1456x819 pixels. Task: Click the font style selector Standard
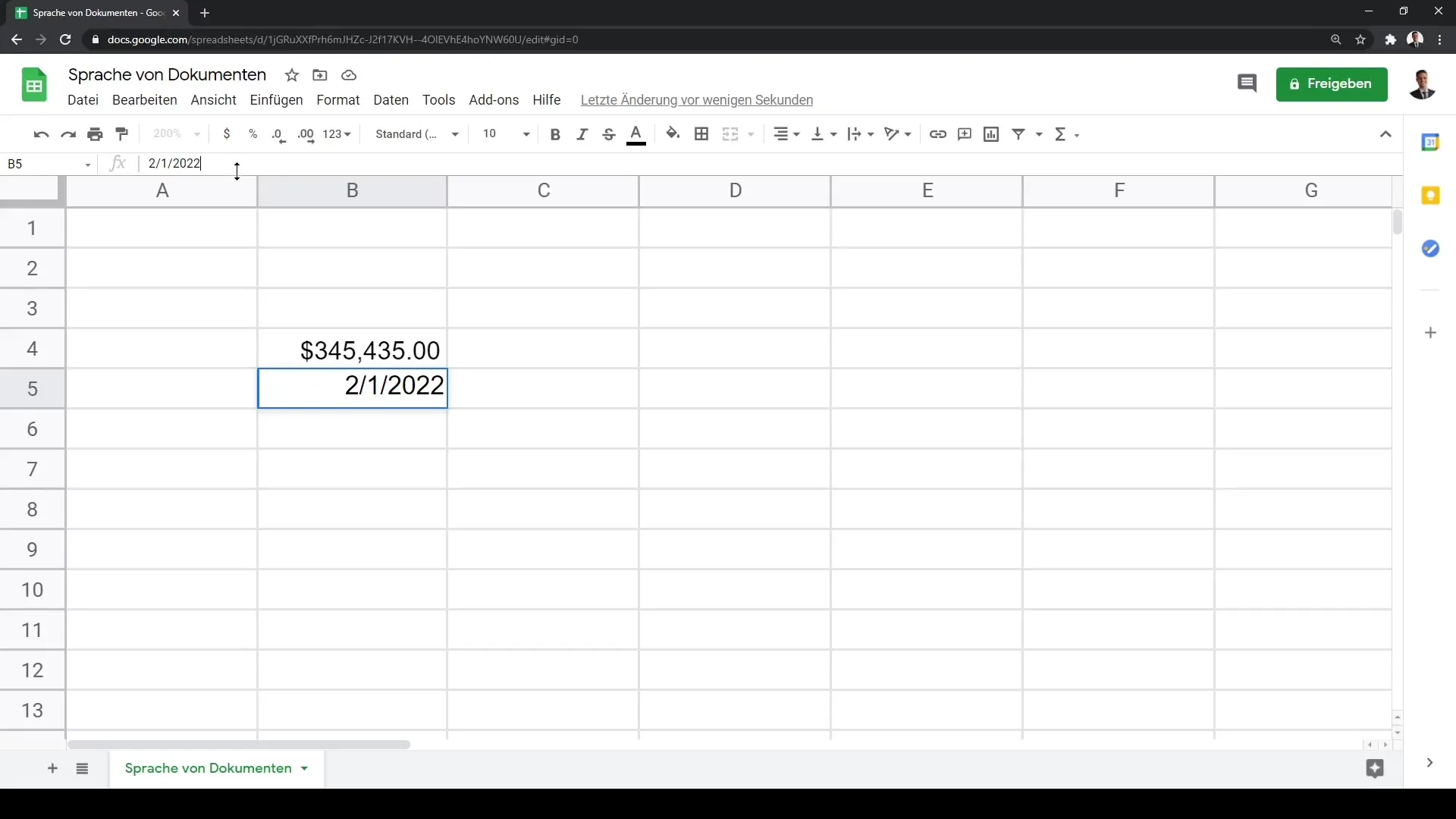click(x=415, y=134)
